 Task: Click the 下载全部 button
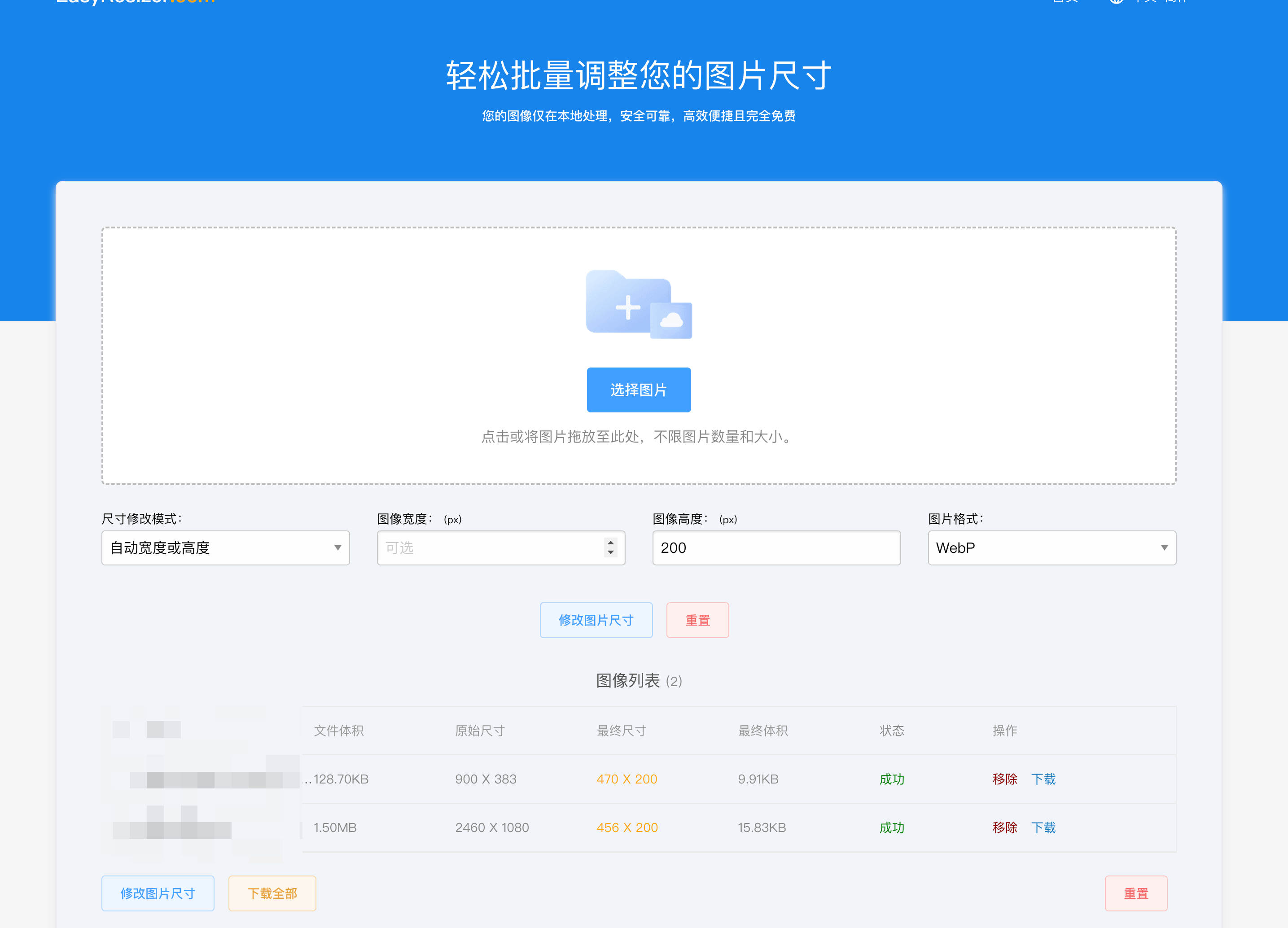click(x=272, y=893)
